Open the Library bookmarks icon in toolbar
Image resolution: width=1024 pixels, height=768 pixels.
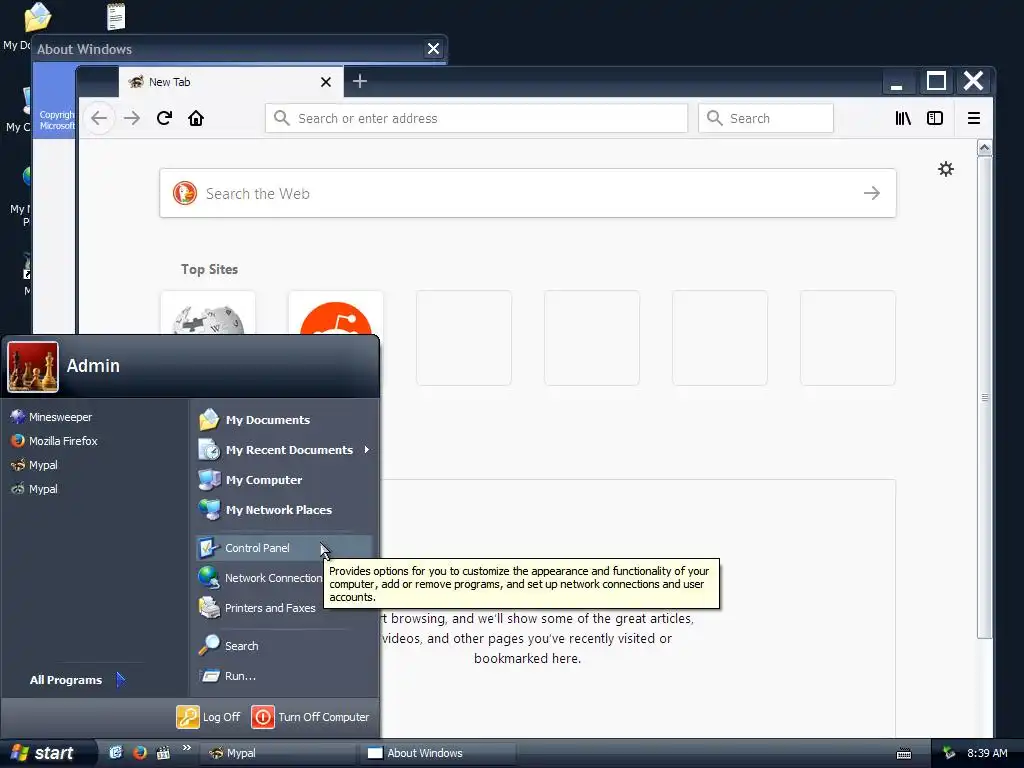point(903,118)
